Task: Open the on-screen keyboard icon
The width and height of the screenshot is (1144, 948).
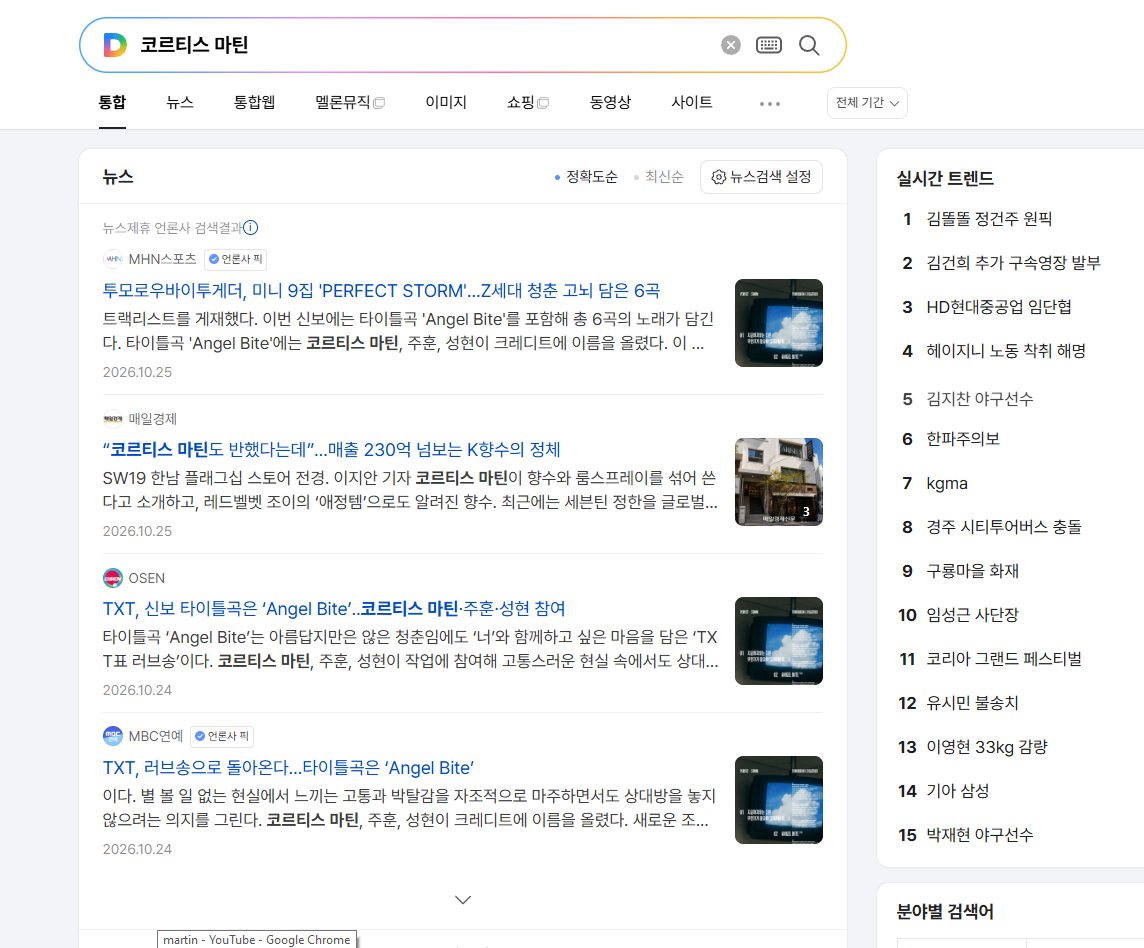Action: click(x=769, y=45)
